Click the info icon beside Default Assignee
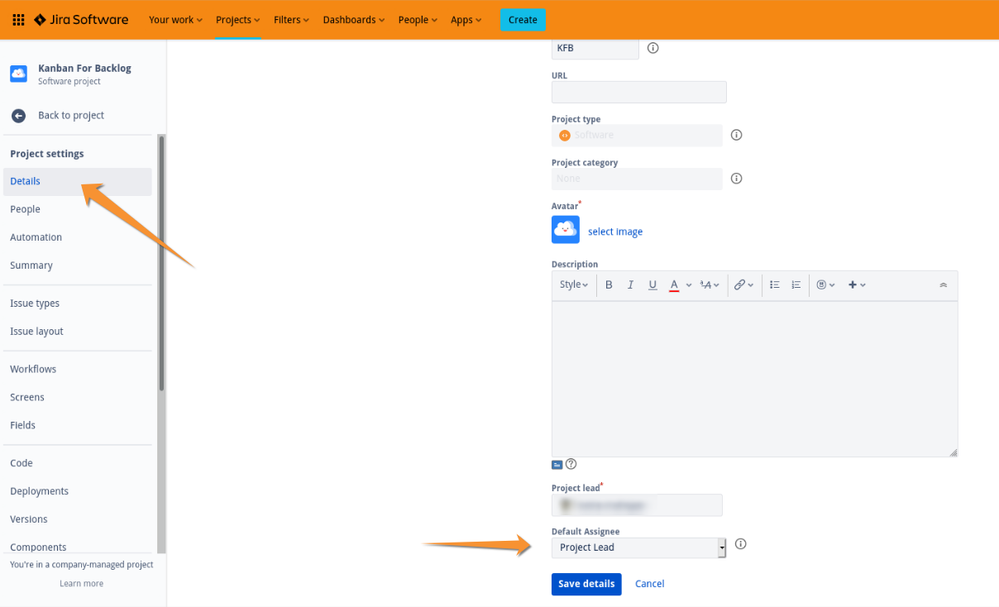The image size is (999, 607). click(740, 544)
